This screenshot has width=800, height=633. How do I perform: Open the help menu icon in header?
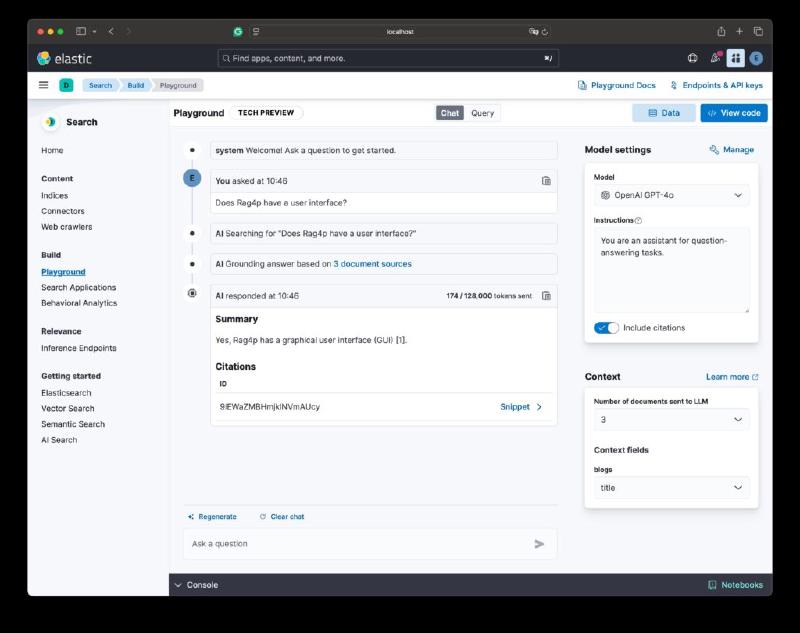(x=692, y=58)
